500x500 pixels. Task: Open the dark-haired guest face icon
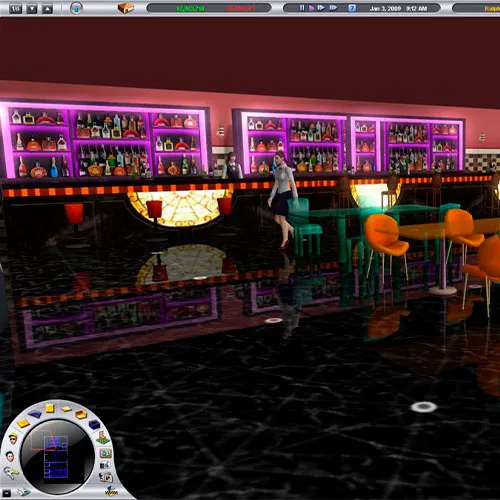pos(10,456)
